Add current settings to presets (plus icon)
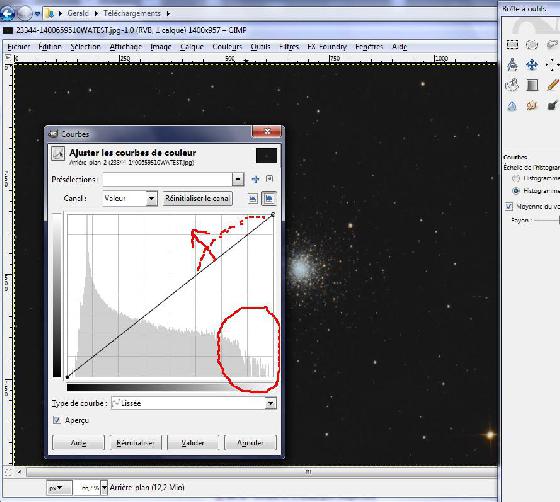The height and width of the screenshot is (502, 560). point(255,179)
